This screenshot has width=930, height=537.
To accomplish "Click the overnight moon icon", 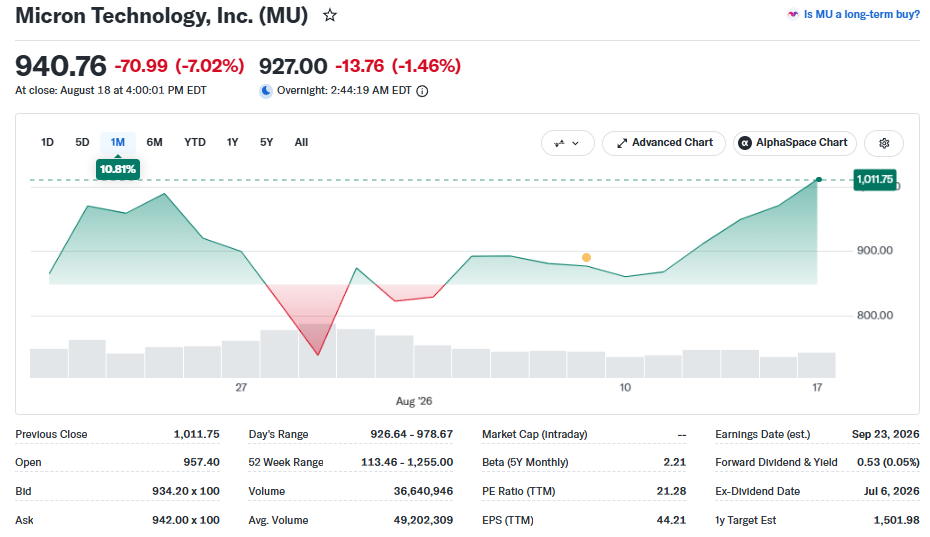I will [x=266, y=91].
